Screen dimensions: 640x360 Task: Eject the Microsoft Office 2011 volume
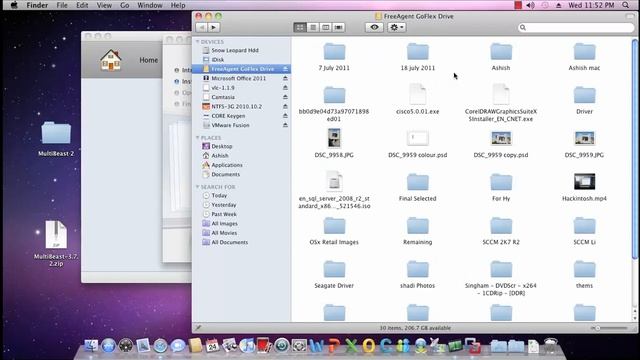click(x=285, y=78)
